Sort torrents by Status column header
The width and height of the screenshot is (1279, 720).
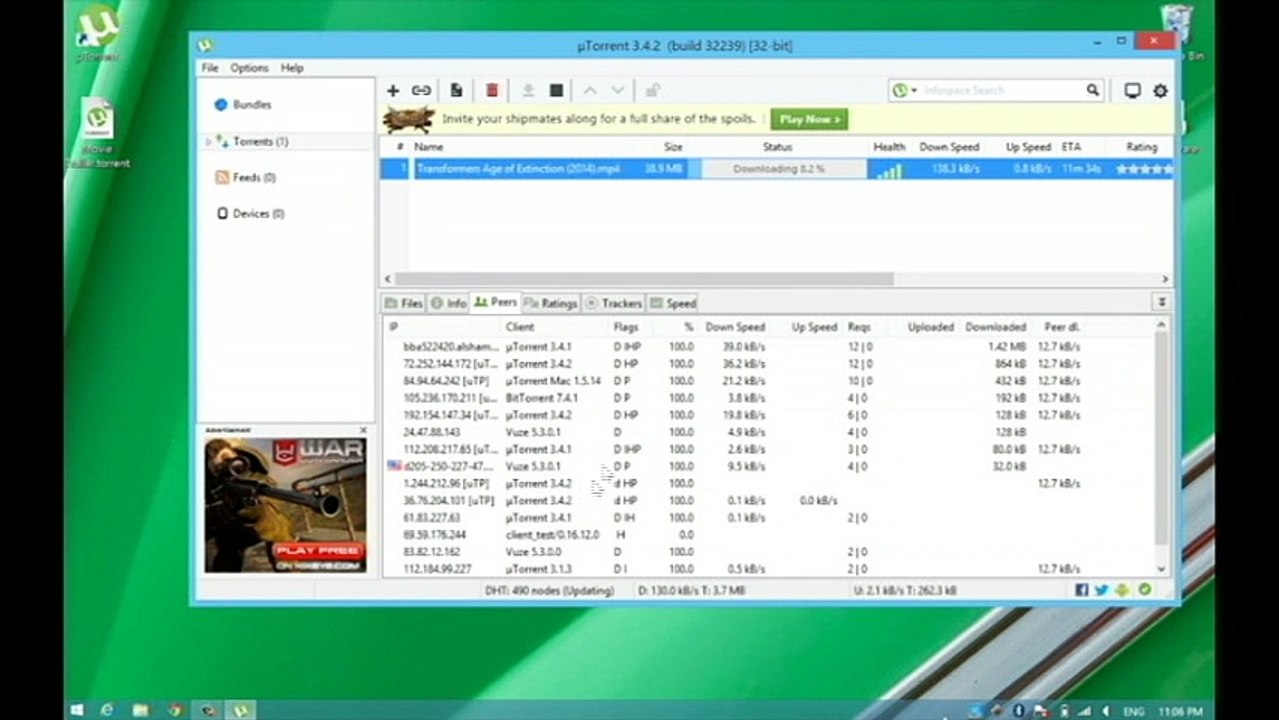[x=777, y=147]
